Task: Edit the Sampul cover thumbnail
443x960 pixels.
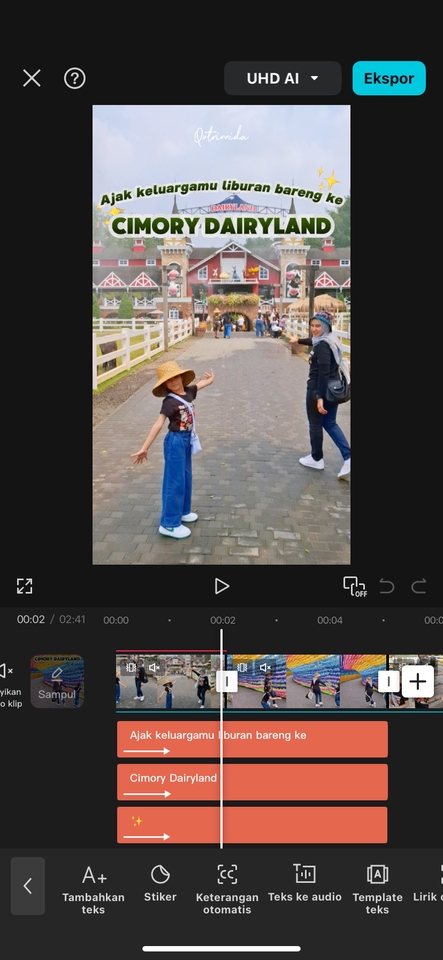Action: [57, 681]
